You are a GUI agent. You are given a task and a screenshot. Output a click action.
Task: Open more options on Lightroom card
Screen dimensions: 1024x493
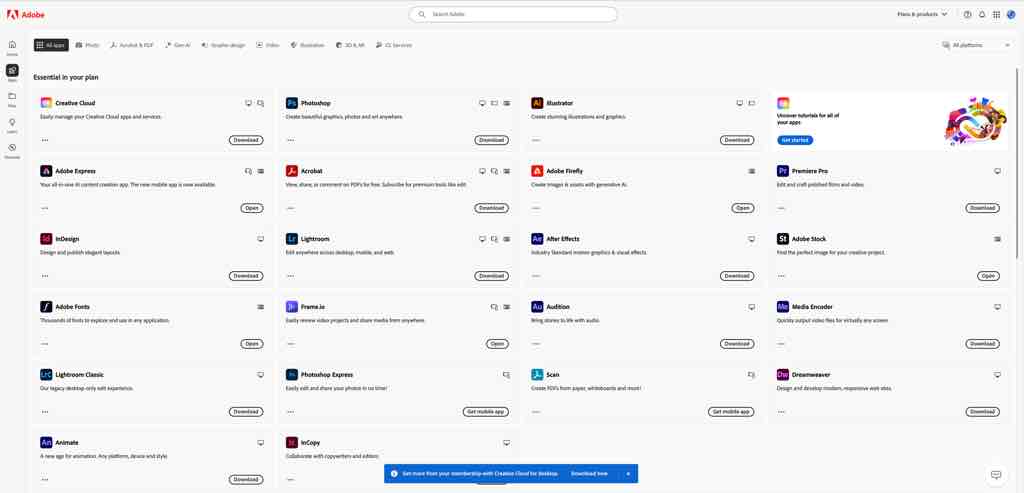tap(290, 276)
